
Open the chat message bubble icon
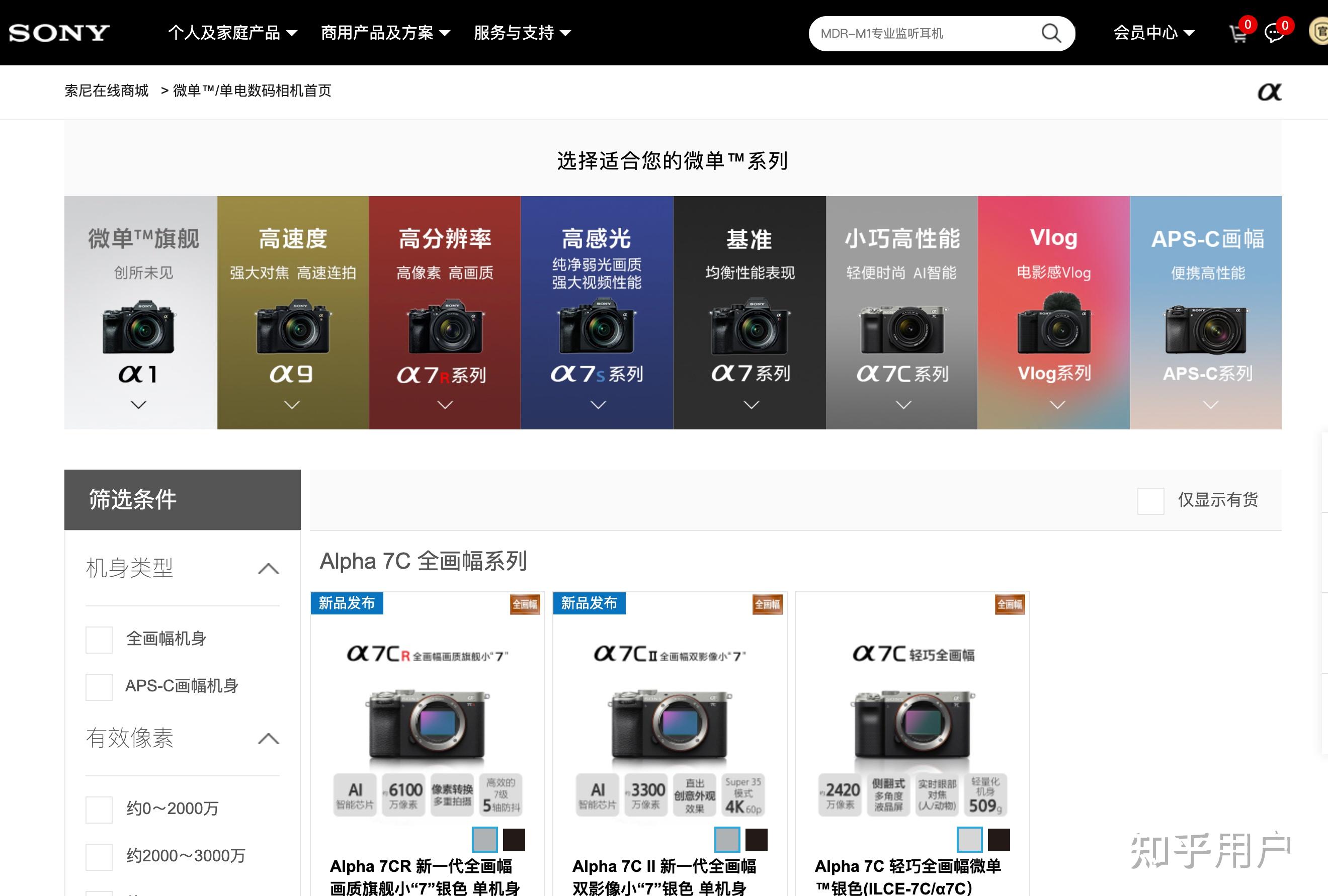1274,34
